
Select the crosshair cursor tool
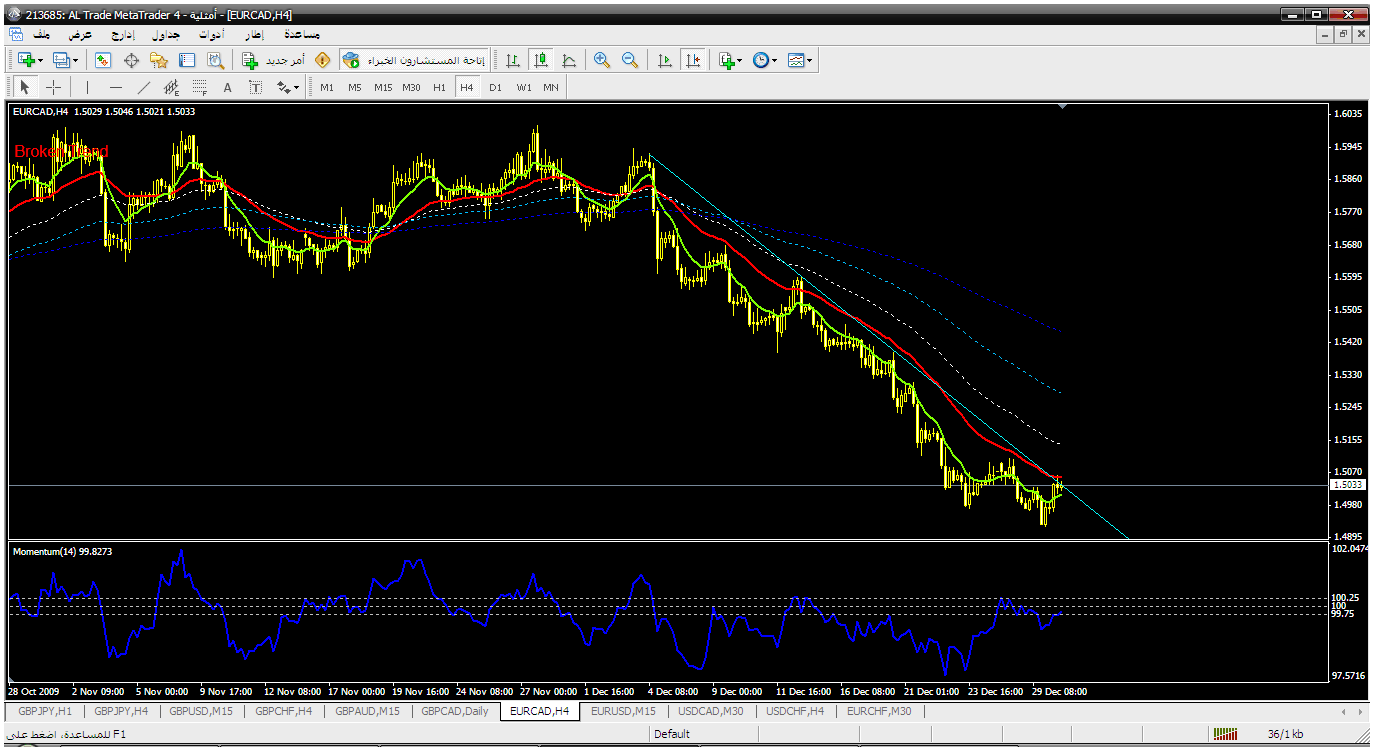point(54,87)
